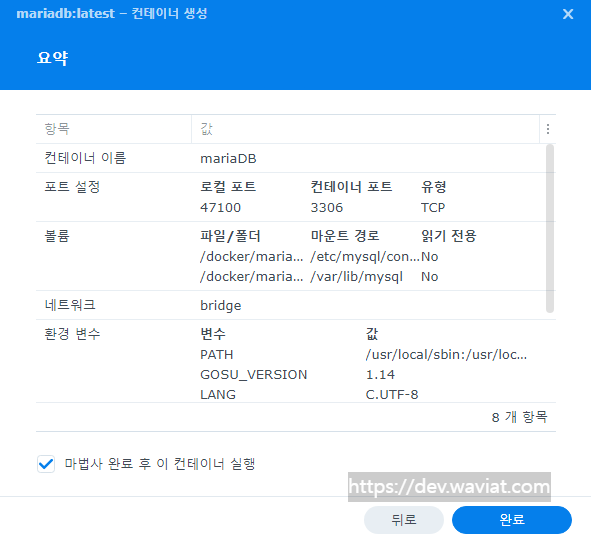Click the 네트워크 row label

coord(70,305)
